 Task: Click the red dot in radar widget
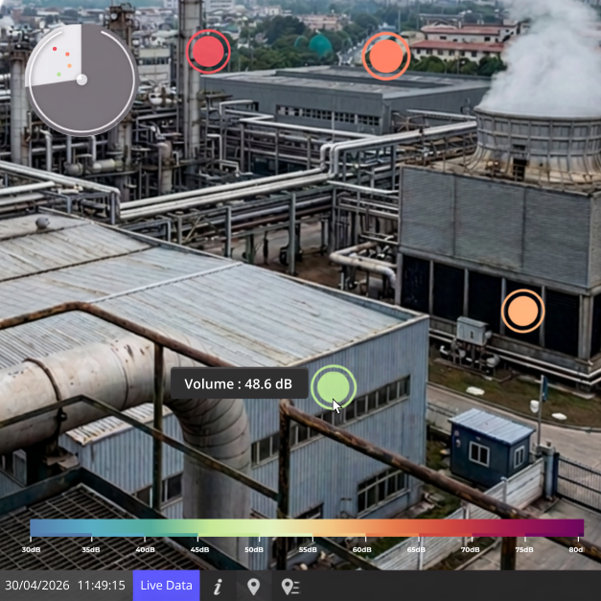(55, 49)
